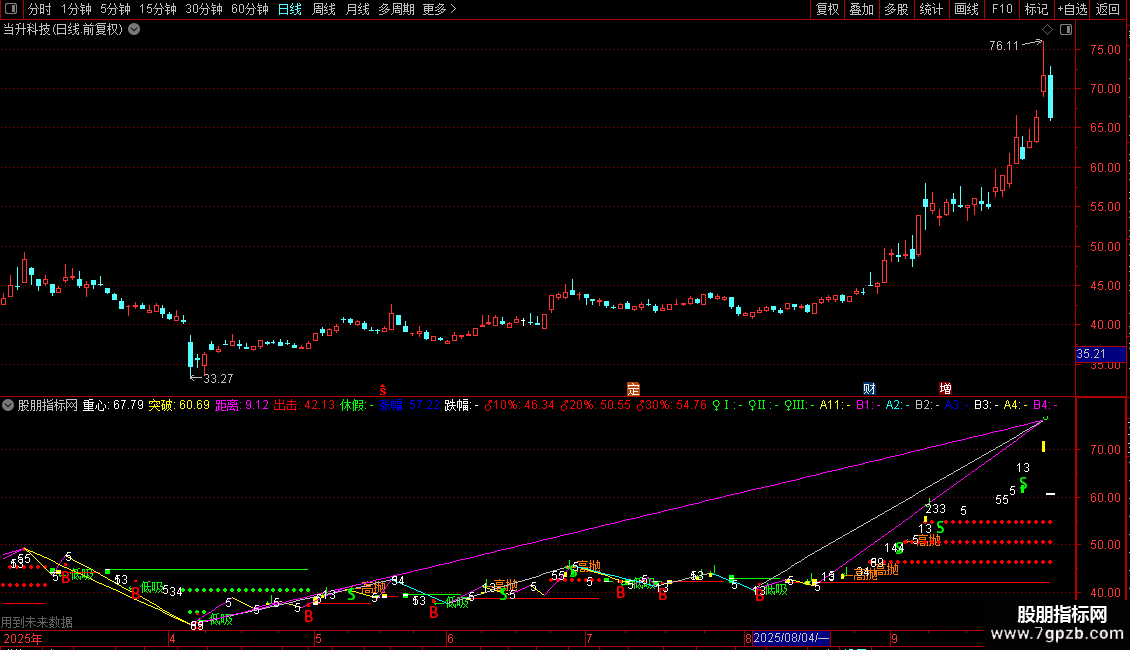Click the red S event marker

coord(383,390)
